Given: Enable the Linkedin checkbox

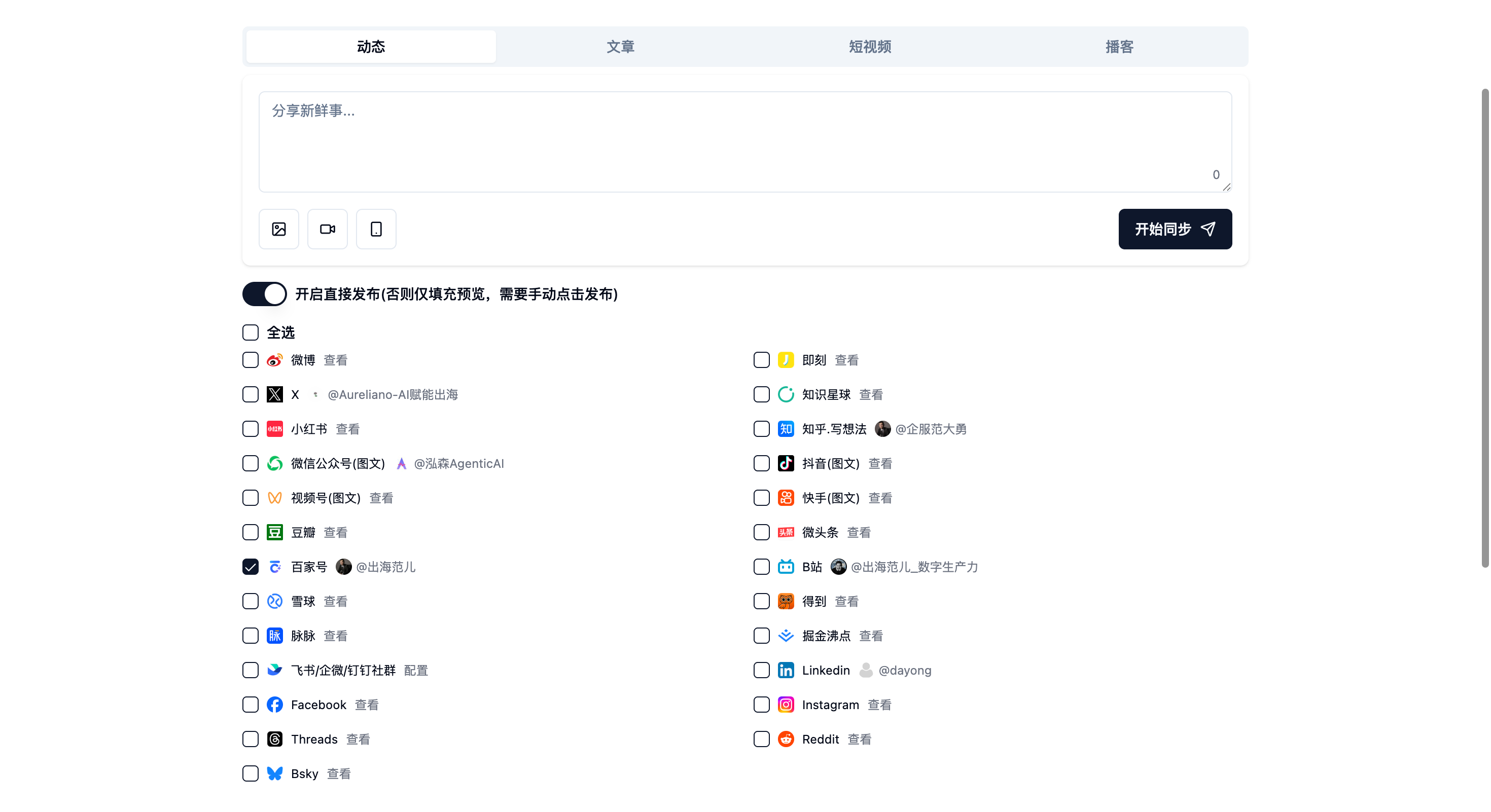Looking at the screenshot, I should pyautogui.click(x=761, y=670).
